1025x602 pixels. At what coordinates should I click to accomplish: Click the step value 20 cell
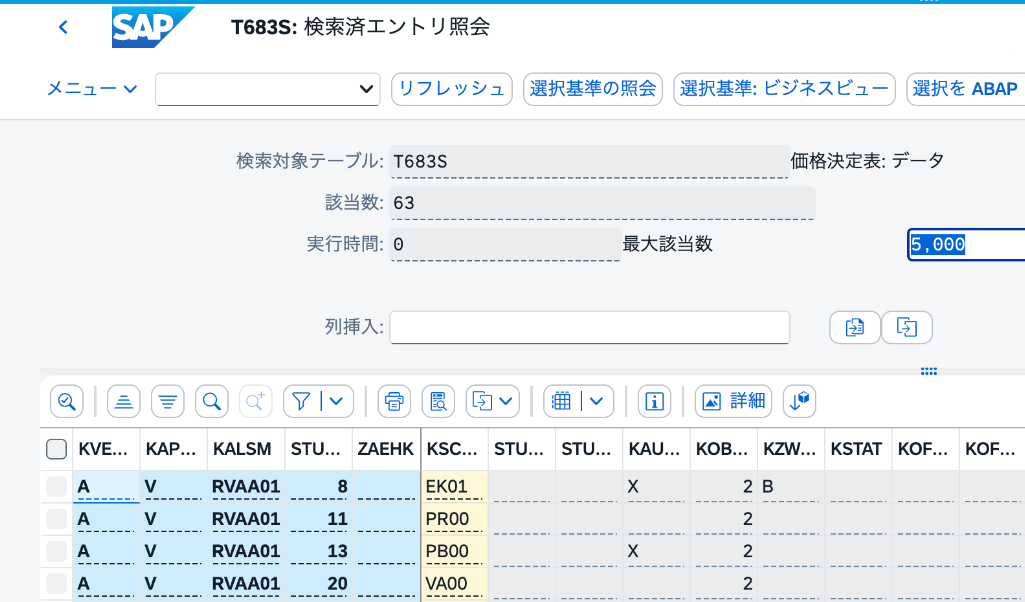[x=318, y=583]
